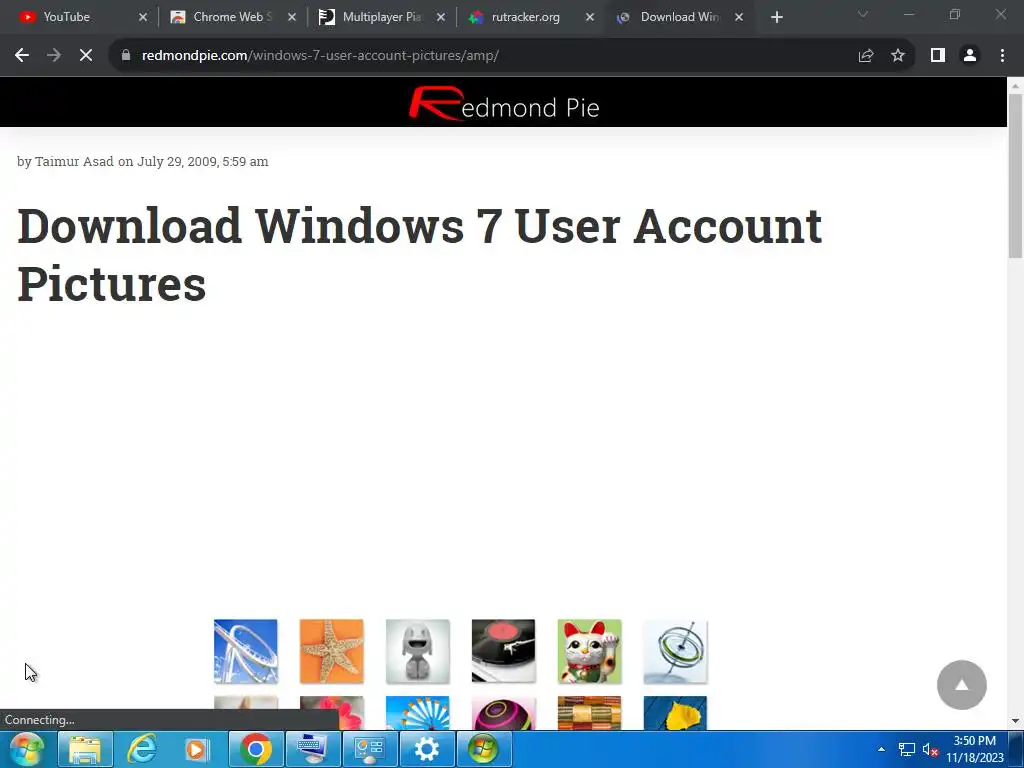Open the gear settings taskbar icon

point(426,749)
